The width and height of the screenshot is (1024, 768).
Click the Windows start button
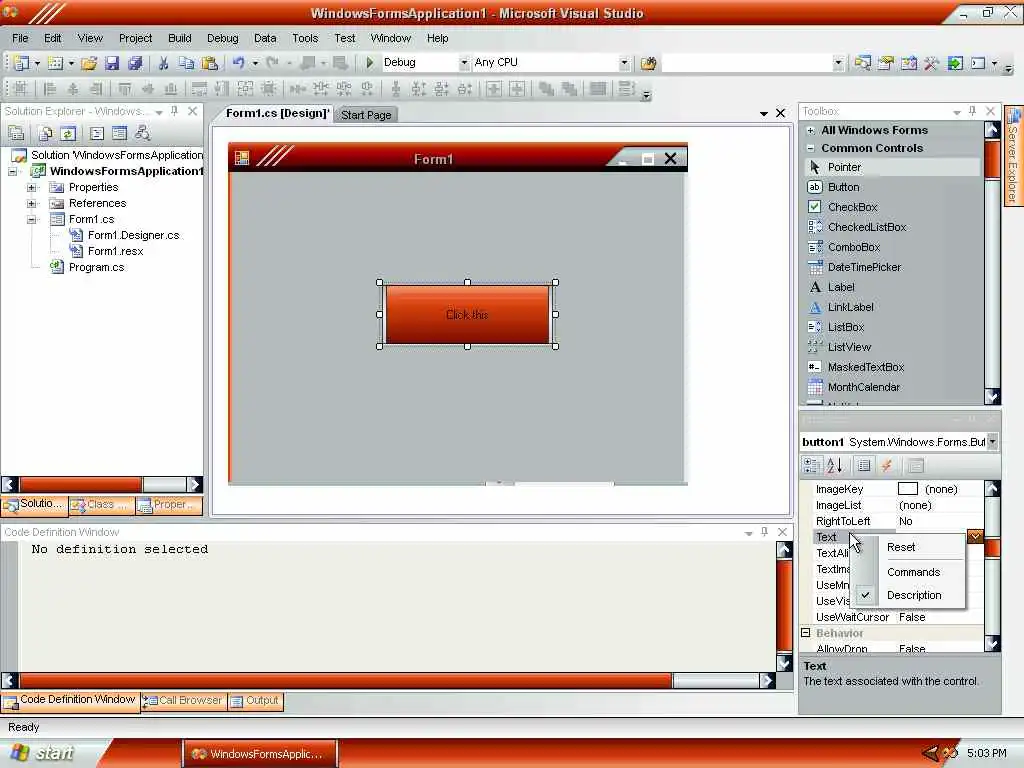click(x=43, y=753)
